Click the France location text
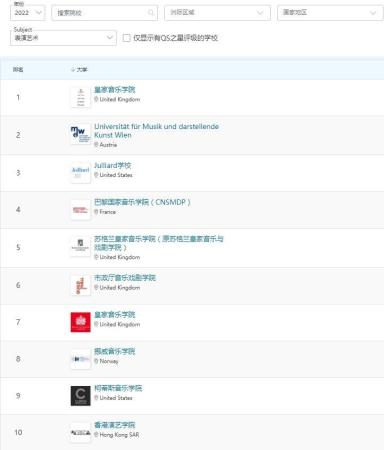The height and width of the screenshot is (450, 384). [x=107, y=212]
